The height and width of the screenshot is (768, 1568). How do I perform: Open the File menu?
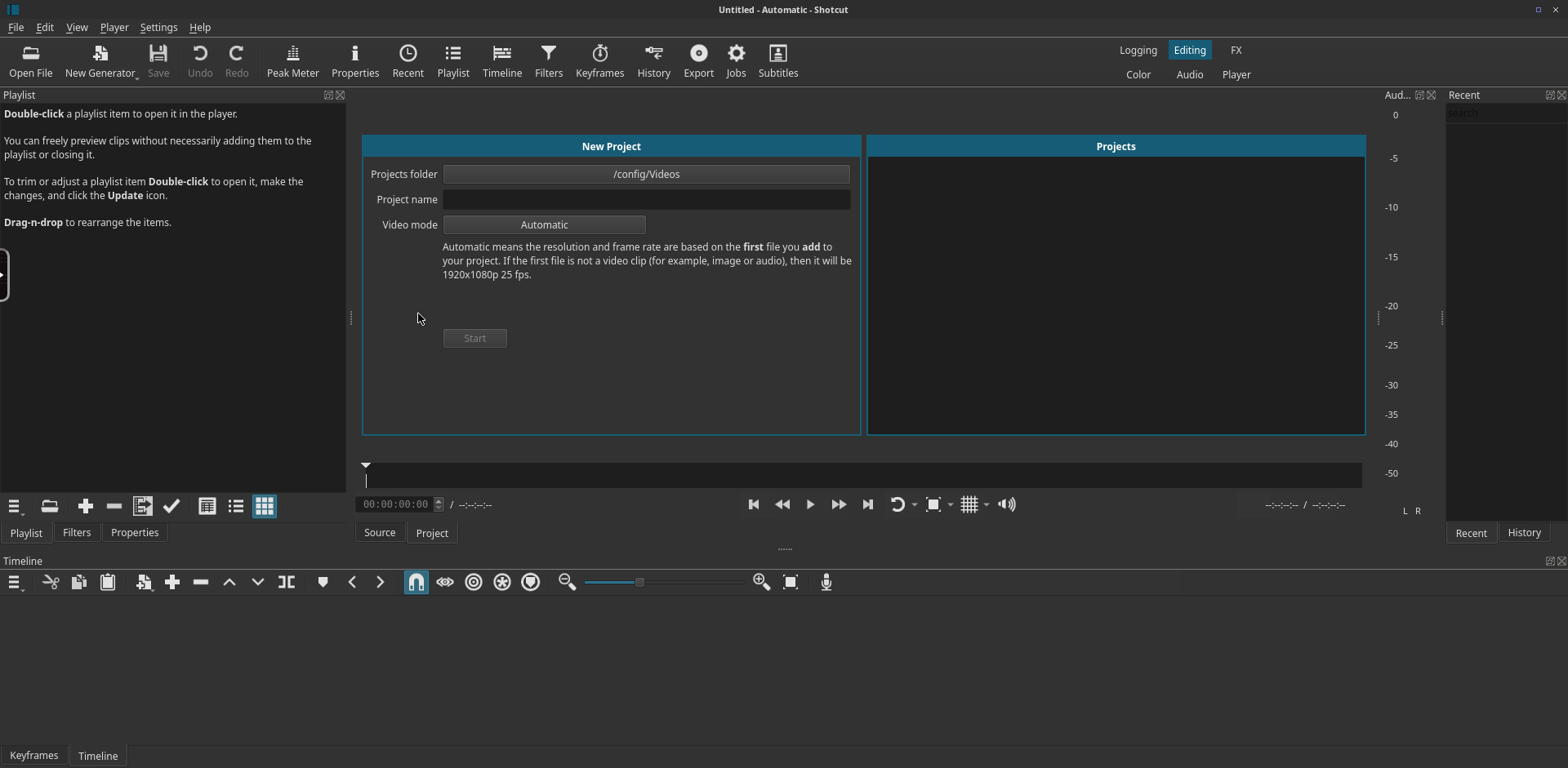click(16, 28)
